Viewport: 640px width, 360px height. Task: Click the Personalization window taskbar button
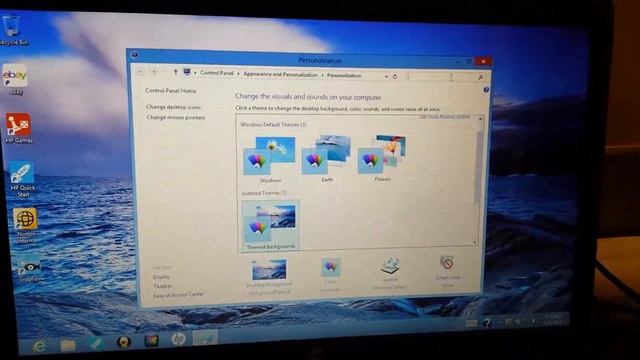pos(205,338)
